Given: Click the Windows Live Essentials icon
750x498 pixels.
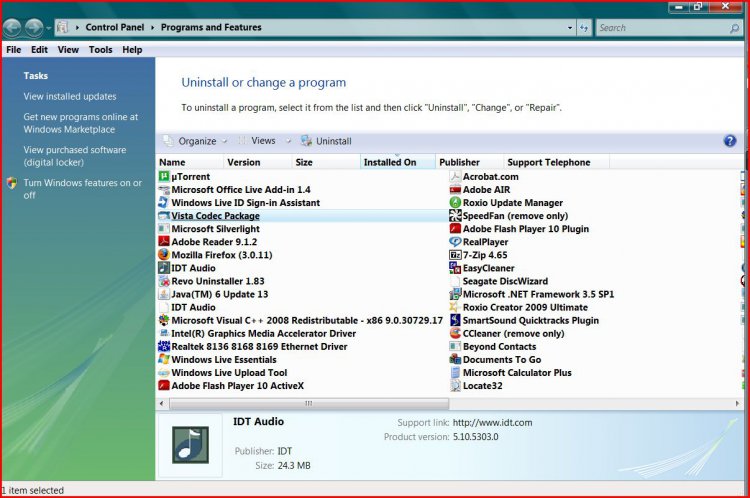Looking at the screenshot, I should pyautogui.click(x=164, y=359).
